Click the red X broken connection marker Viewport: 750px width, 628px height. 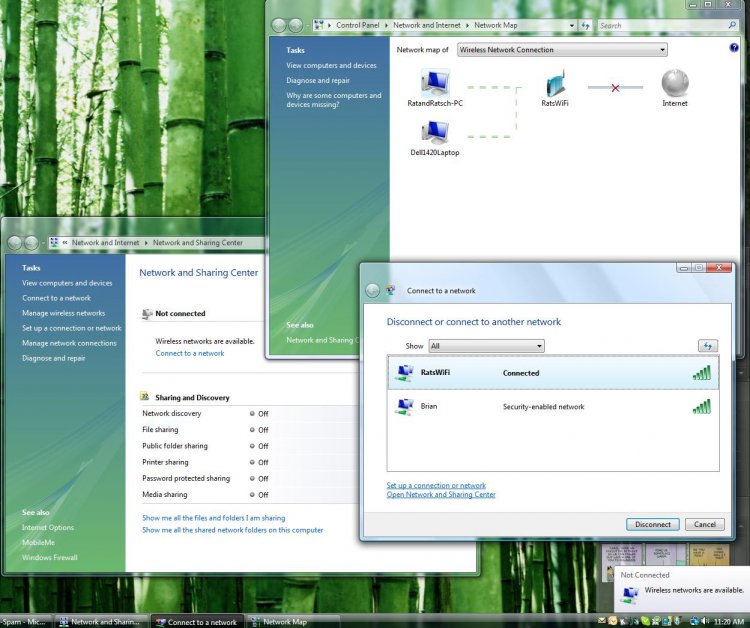616,88
